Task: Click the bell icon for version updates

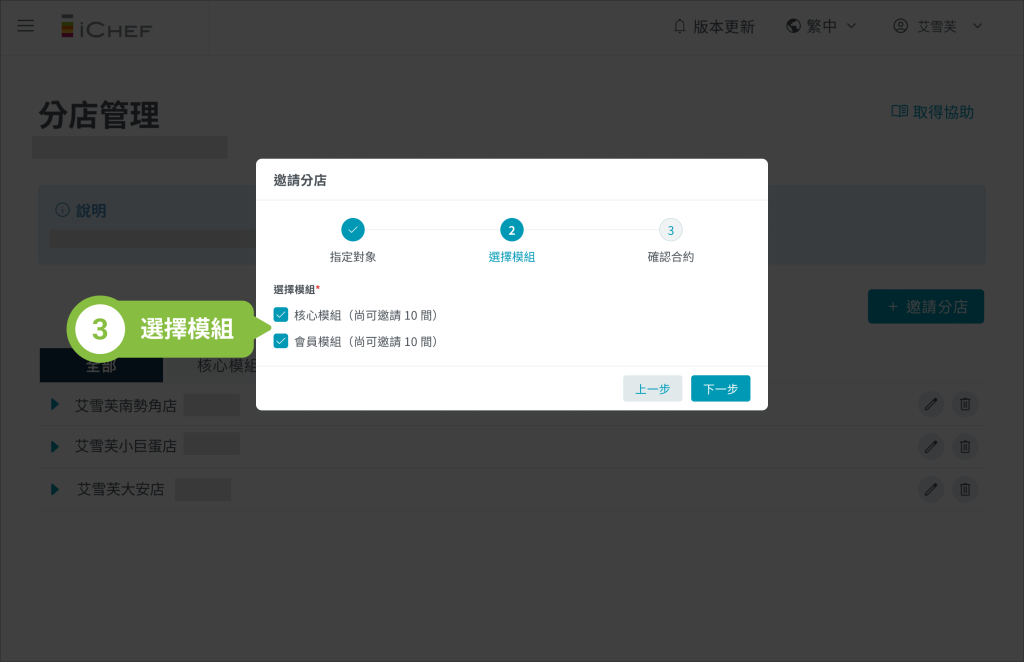Action: click(680, 26)
